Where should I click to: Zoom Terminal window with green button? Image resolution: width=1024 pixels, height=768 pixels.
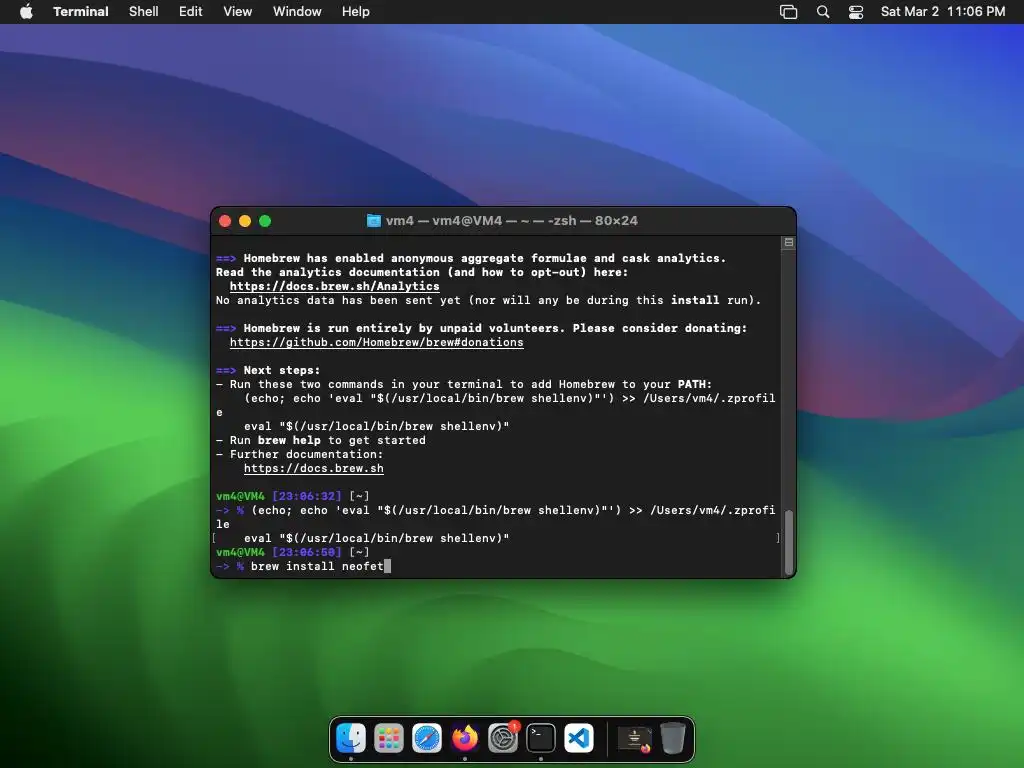click(x=265, y=221)
